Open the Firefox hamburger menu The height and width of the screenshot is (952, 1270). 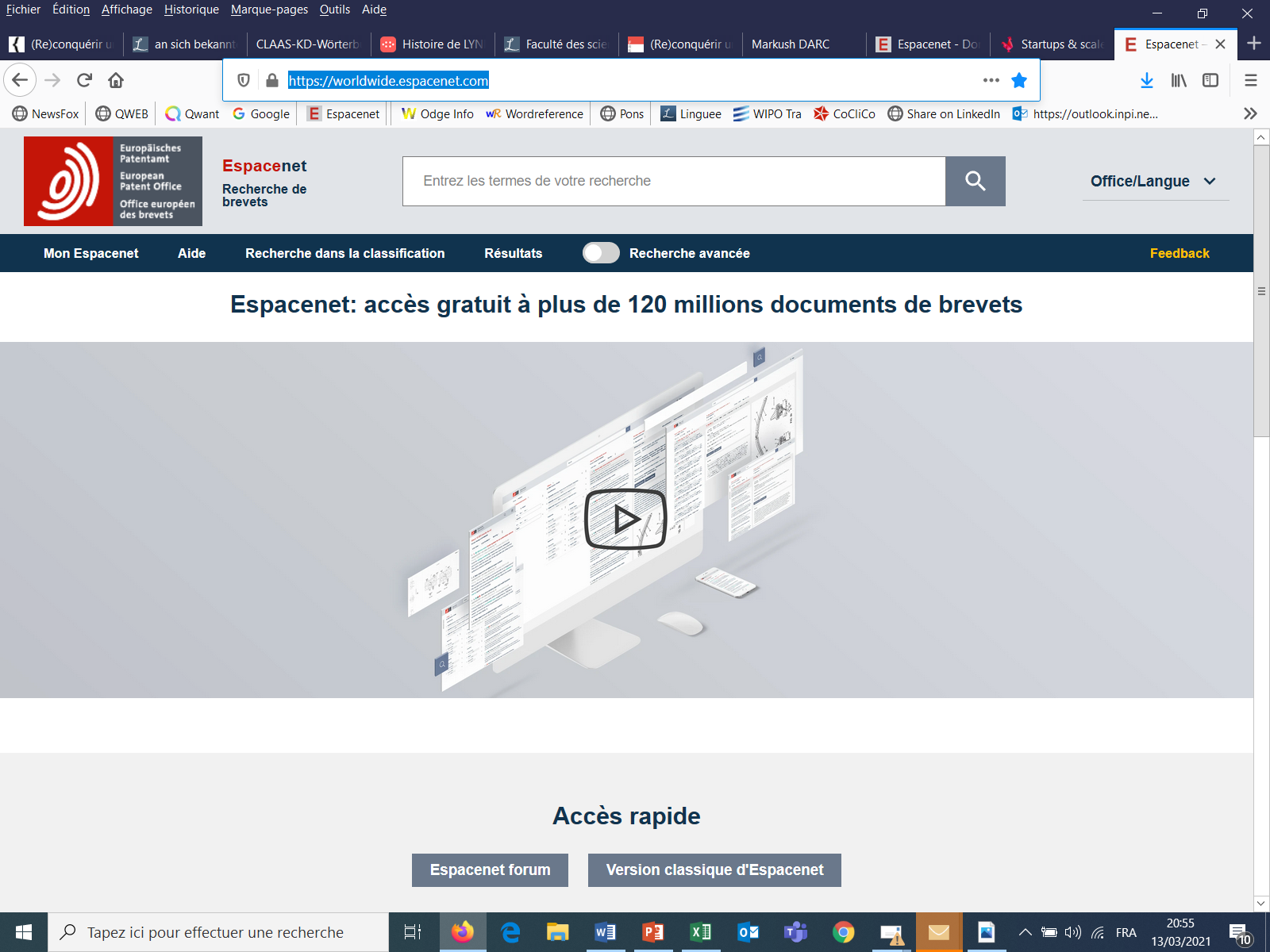click(x=1251, y=80)
